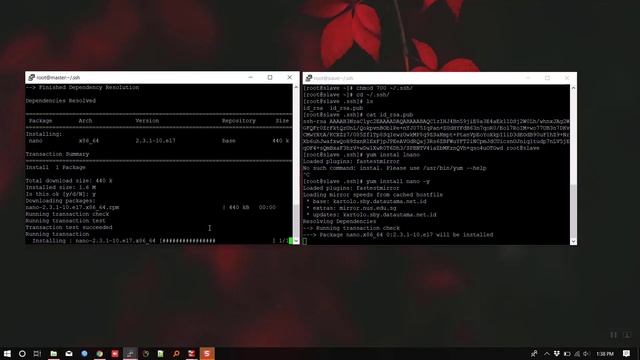Screen dimensions: 640x360
Task: Open Dropbox from the system tray
Action: click(x=556, y=353)
